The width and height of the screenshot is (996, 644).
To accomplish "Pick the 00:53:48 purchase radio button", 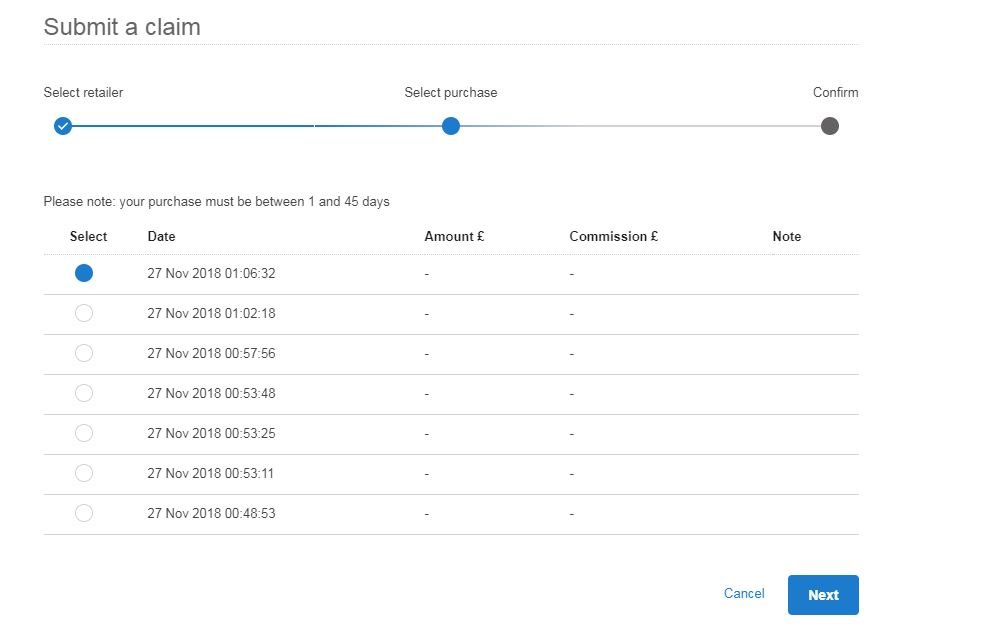I will pos(84,393).
